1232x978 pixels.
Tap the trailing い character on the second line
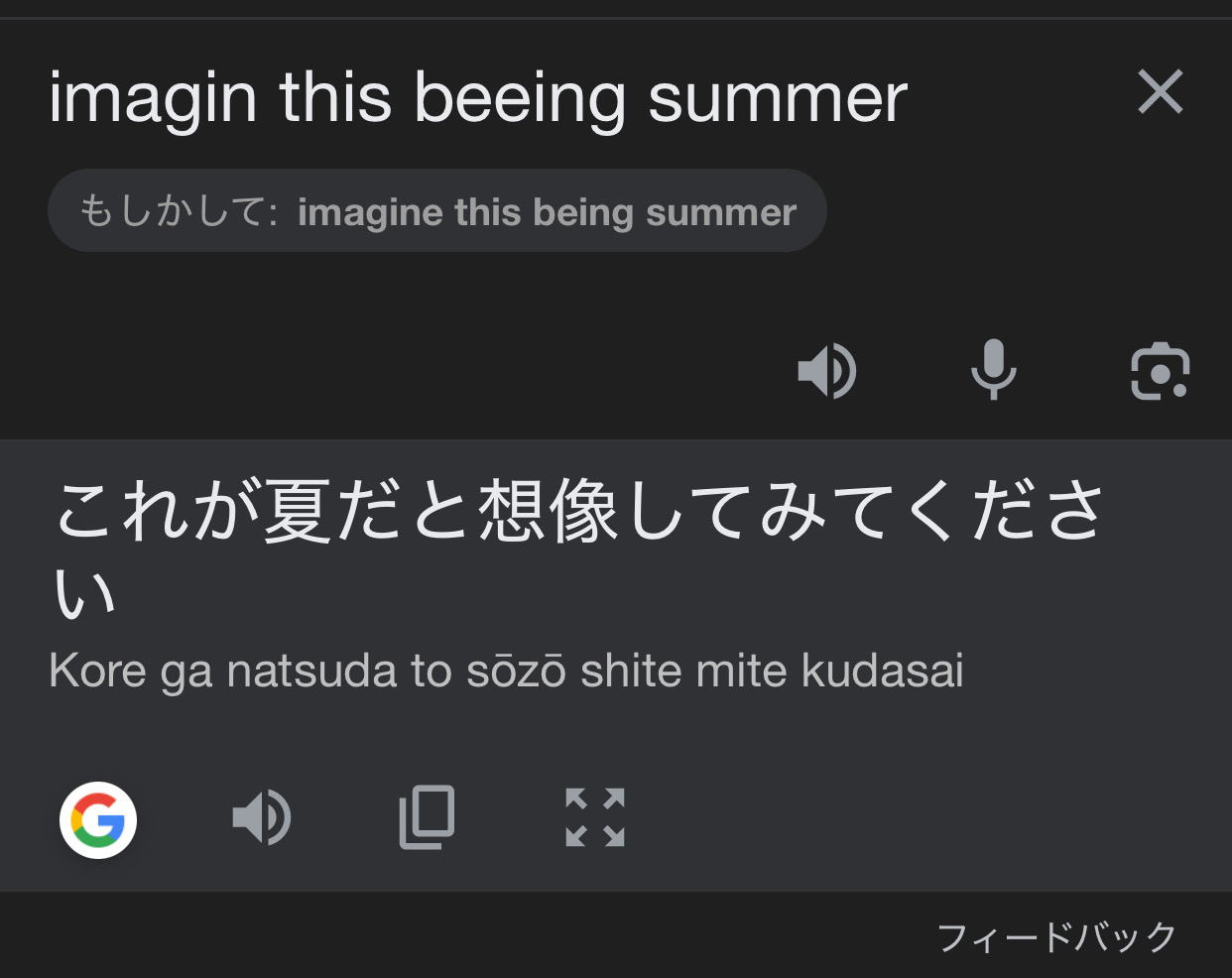[x=84, y=594]
